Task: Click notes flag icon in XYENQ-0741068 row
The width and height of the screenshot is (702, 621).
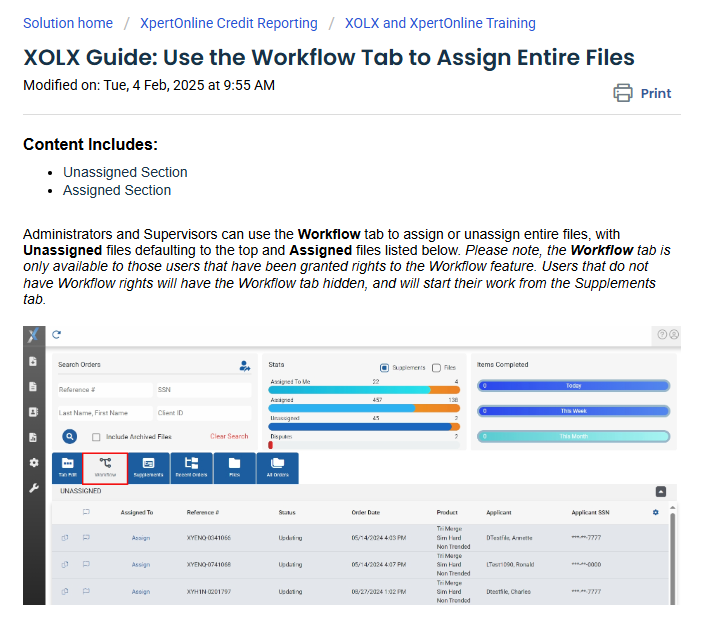Action: (x=86, y=565)
